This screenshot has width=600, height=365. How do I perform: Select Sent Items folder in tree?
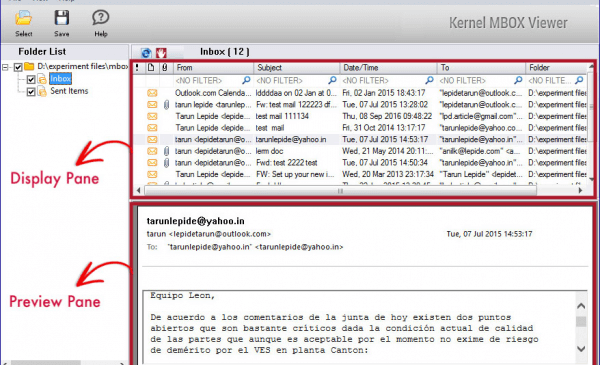pos(69,91)
